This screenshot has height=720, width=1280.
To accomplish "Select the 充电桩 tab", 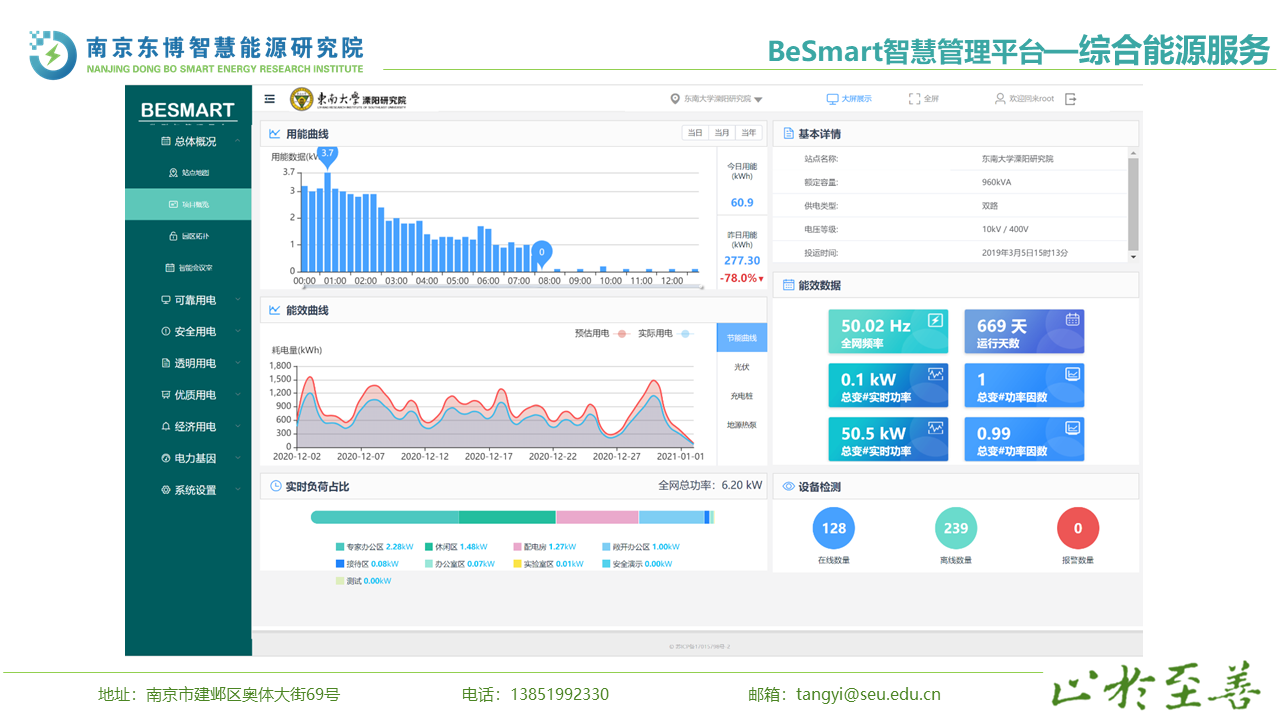I will point(742,396).
